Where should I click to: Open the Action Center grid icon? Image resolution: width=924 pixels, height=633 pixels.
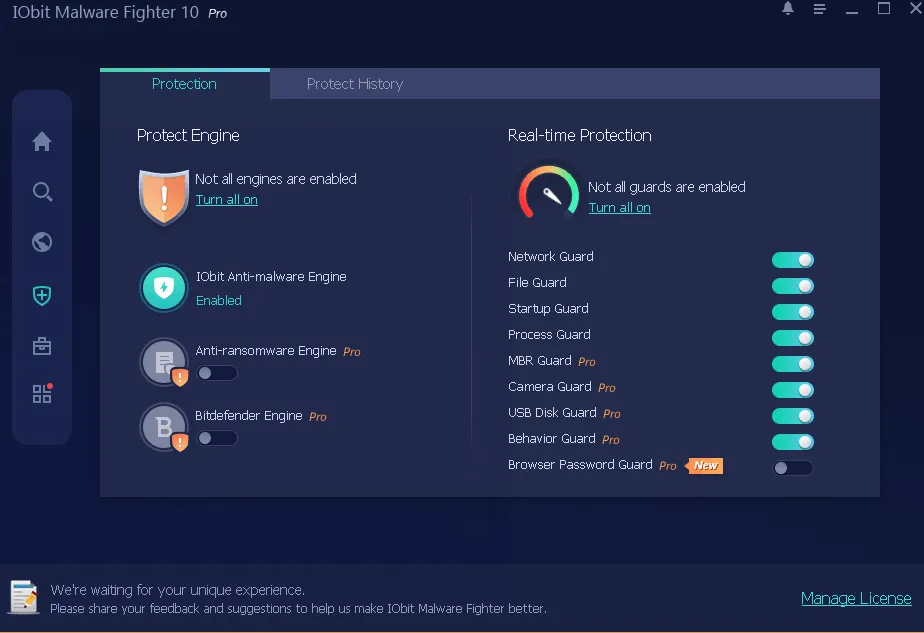42,394
